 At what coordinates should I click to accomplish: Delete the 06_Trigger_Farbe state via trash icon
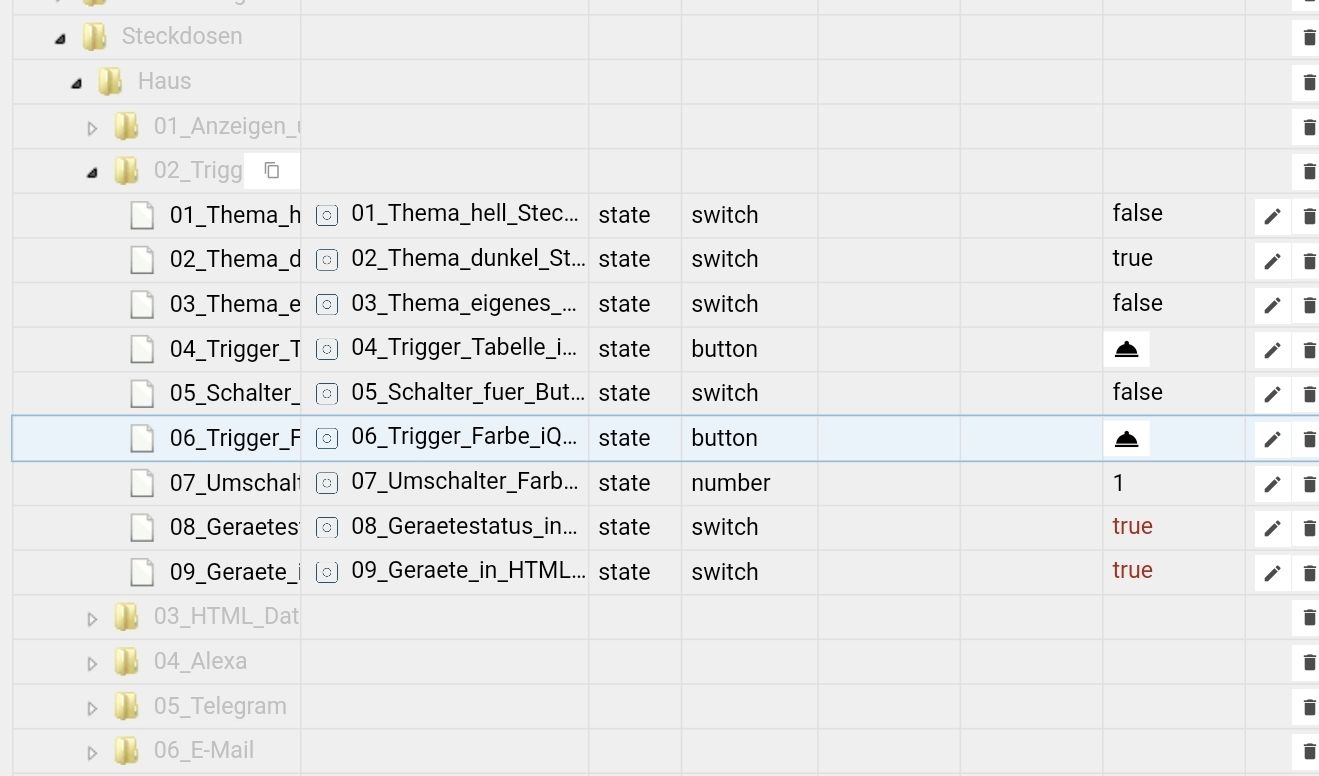pyautogui.click(x=1308, y=439)
